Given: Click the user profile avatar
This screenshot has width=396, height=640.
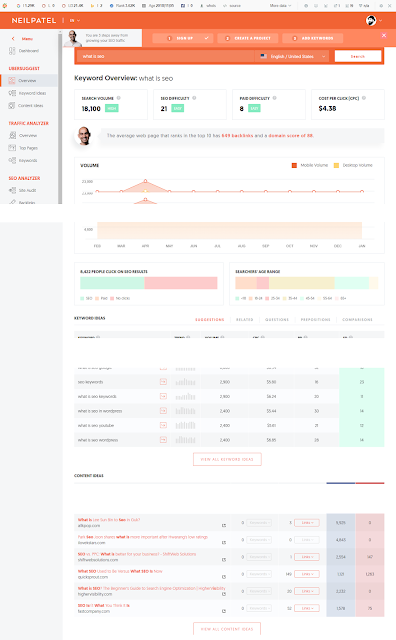Looking at the screenshot, I should pos(371,20).
